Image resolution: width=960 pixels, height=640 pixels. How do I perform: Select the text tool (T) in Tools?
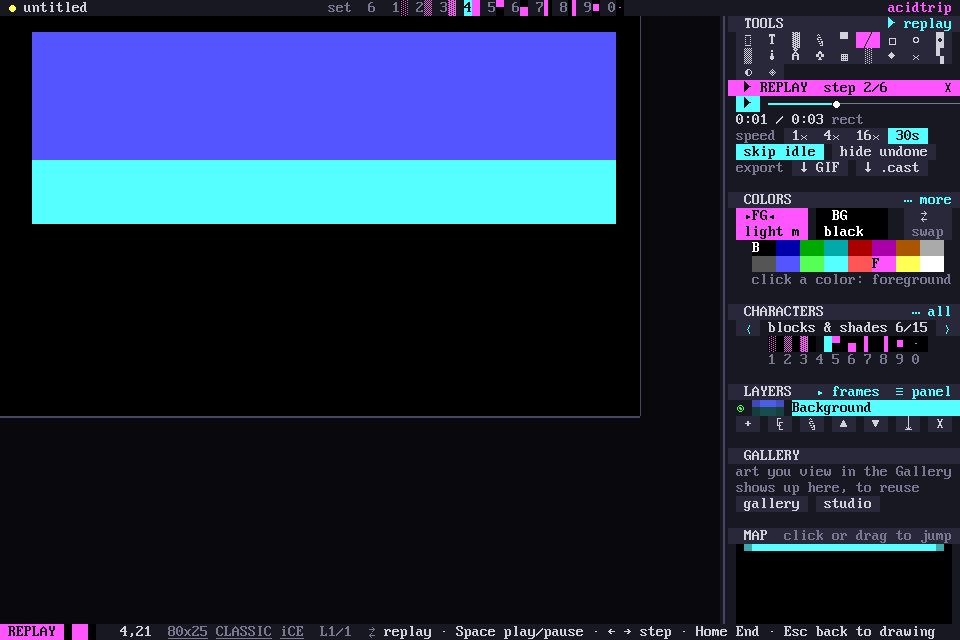(x=771, y=40)
